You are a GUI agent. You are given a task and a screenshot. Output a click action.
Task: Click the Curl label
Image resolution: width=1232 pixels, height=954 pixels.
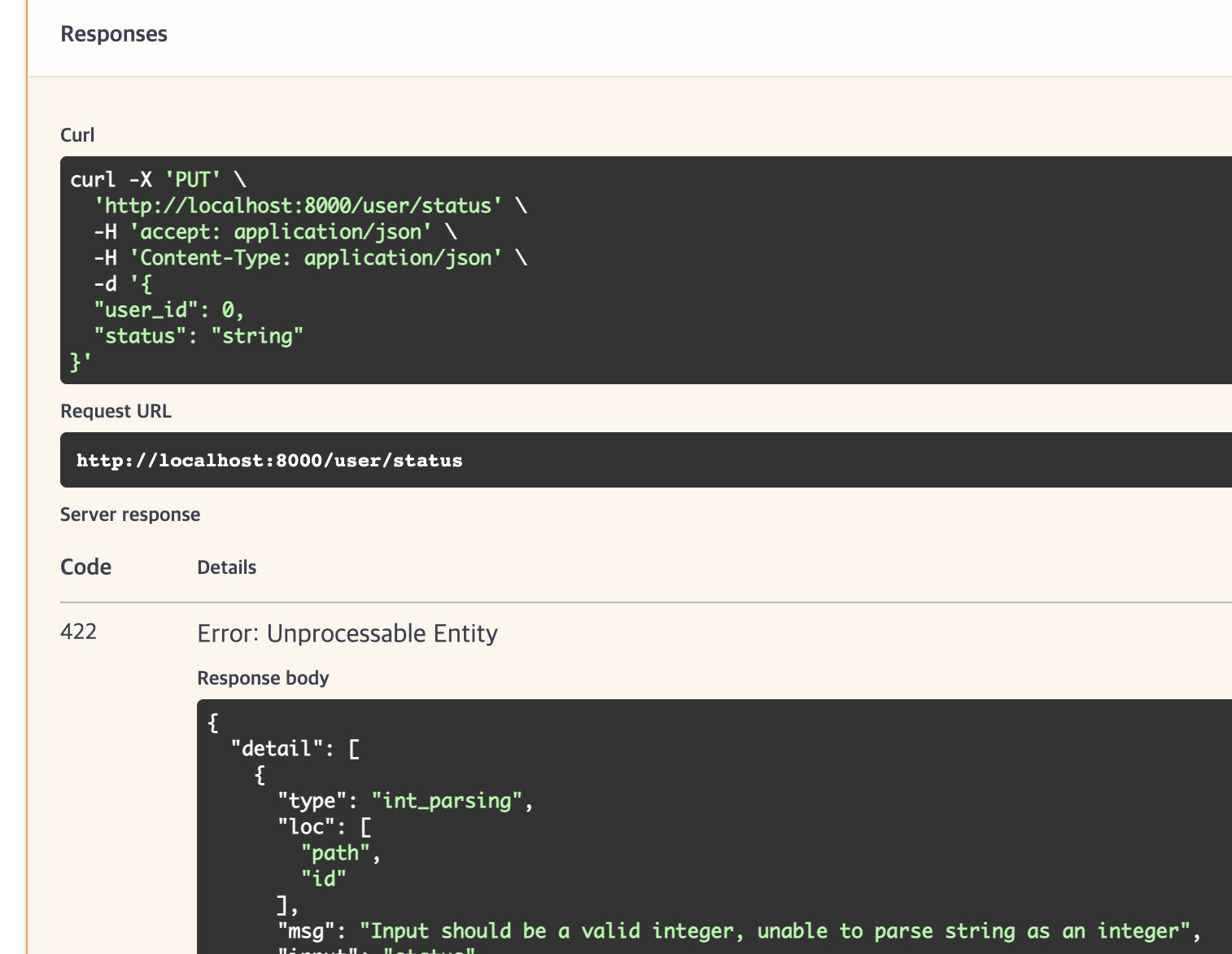(x=77, y=135)
